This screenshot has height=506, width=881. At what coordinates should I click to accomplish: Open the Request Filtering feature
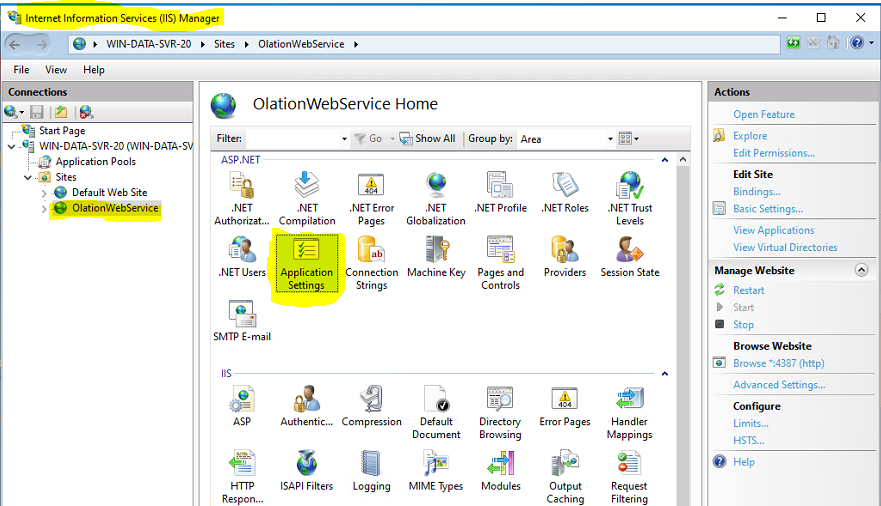pyautogui.click(x=629, y=476)
